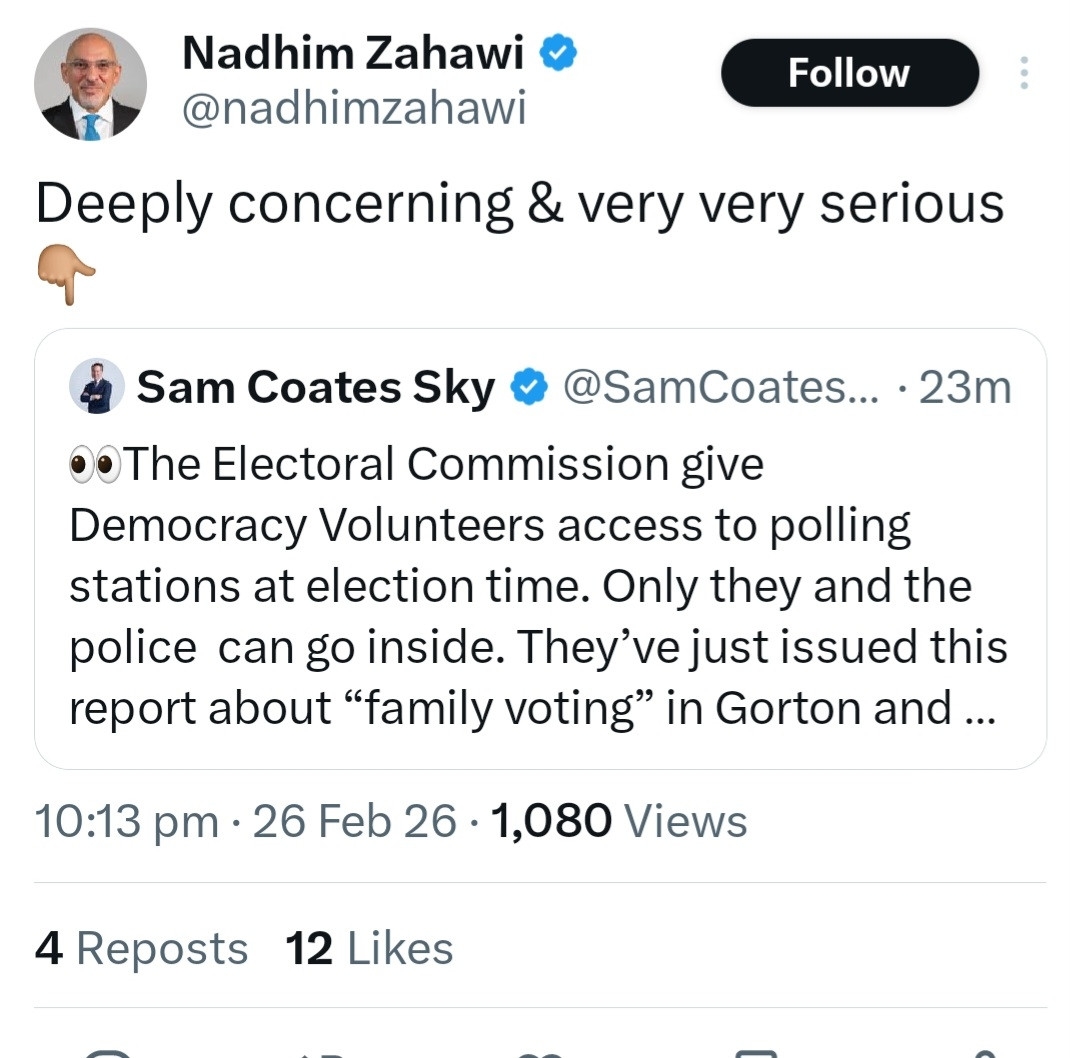The height and width of the screenshot is (1058, 1070).
Task: Click the Nadhim Zahawi display name
Action: coord(352,54)
